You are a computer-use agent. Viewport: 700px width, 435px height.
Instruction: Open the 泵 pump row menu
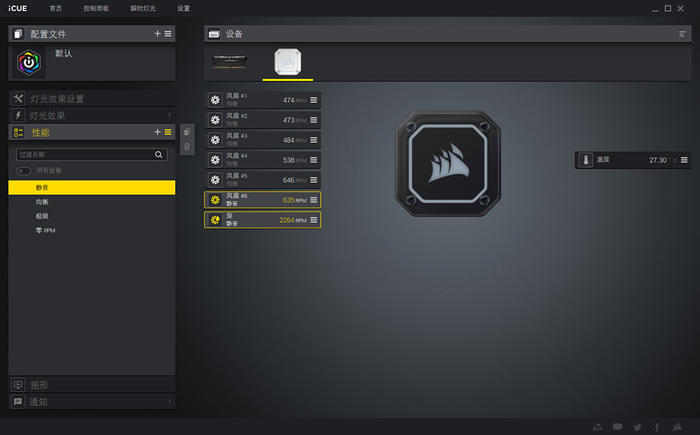tap(314, 220)
